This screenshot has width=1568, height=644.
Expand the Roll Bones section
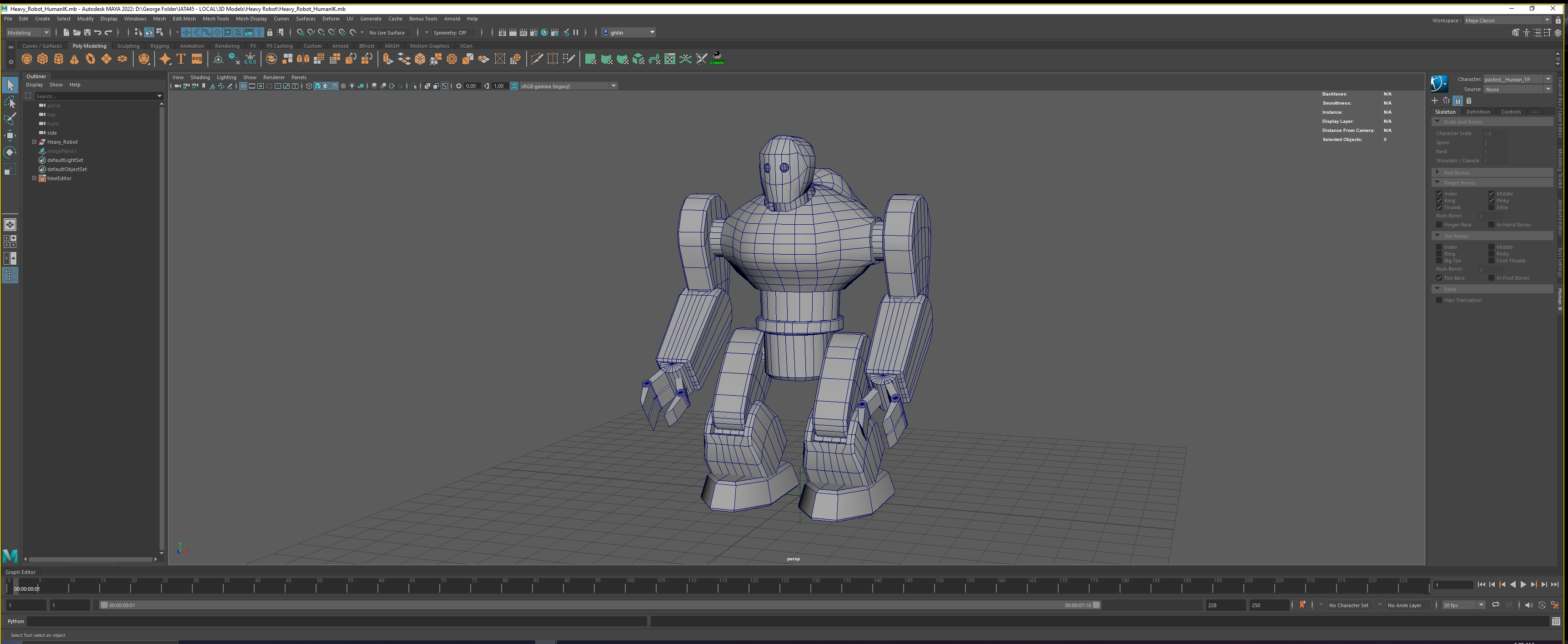(x=1438, y=172)
